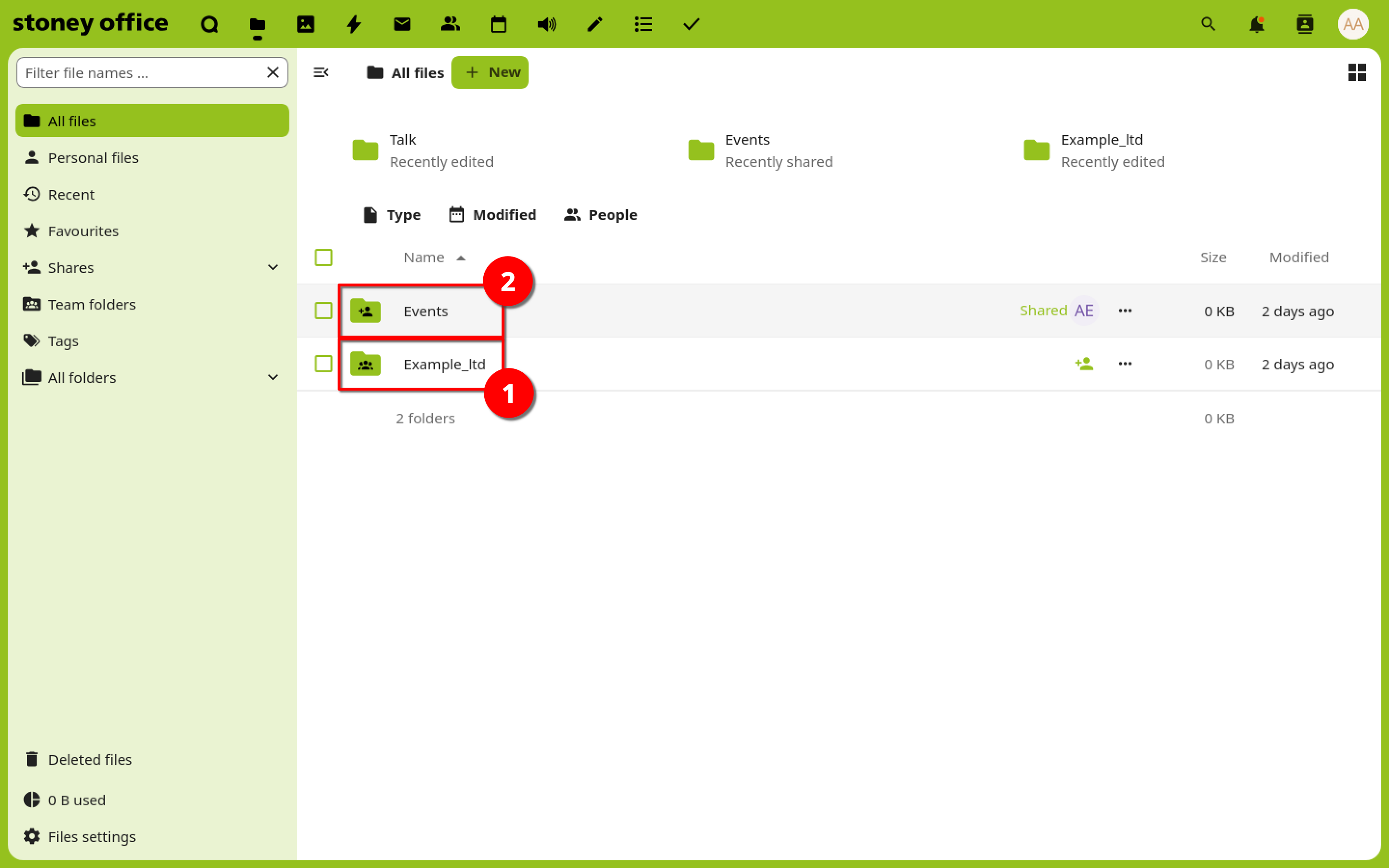Open the Photos app icon

tap(305, 24)
